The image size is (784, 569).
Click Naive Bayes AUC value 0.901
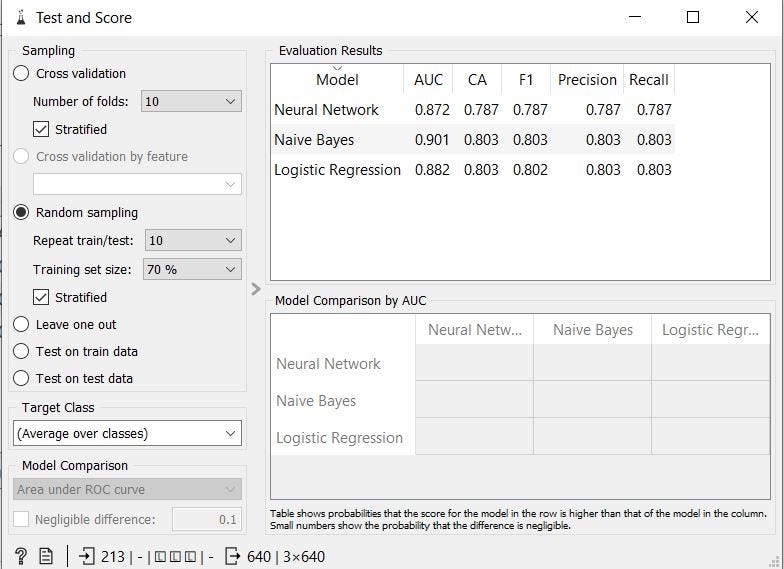tap(432, 140)
